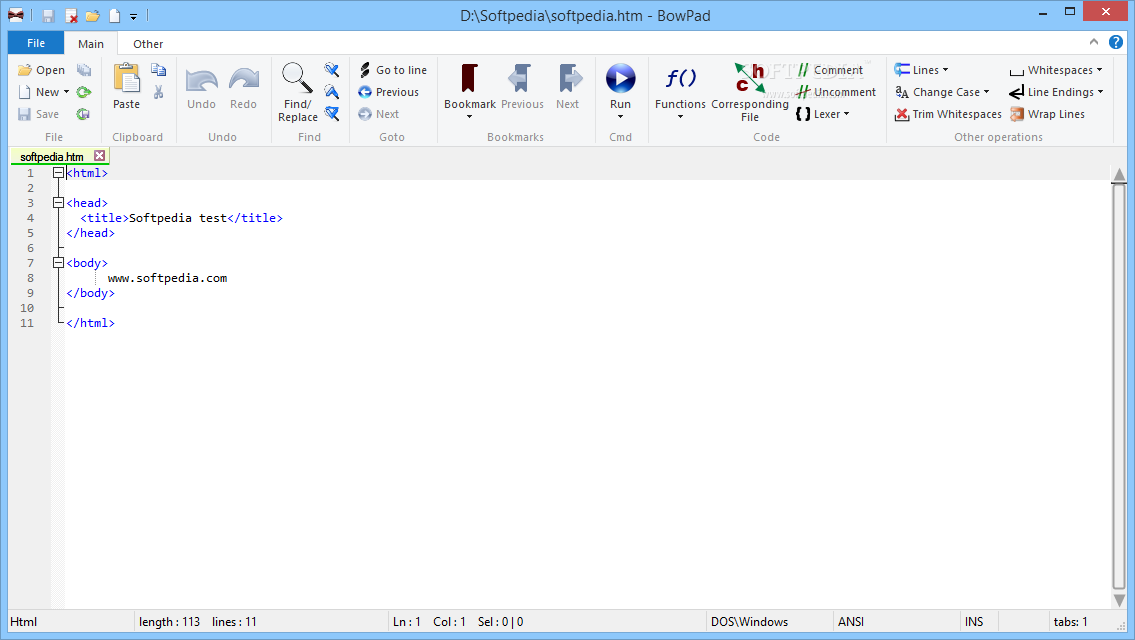Click the quick access close document icon
The width and height of the screenshot is (1135, 640).
(x=71, y=16)
